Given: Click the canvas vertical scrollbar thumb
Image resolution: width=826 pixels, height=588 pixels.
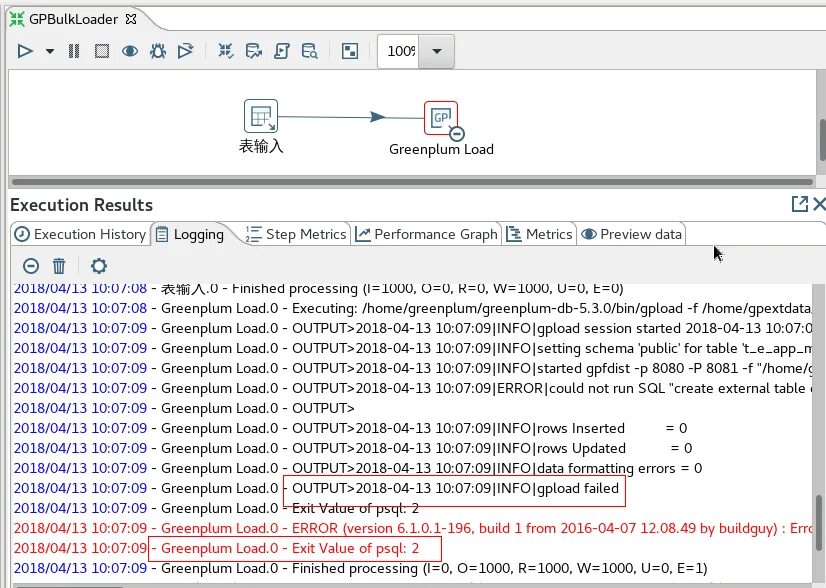Looking at the screenshot, I should [822, 141].
